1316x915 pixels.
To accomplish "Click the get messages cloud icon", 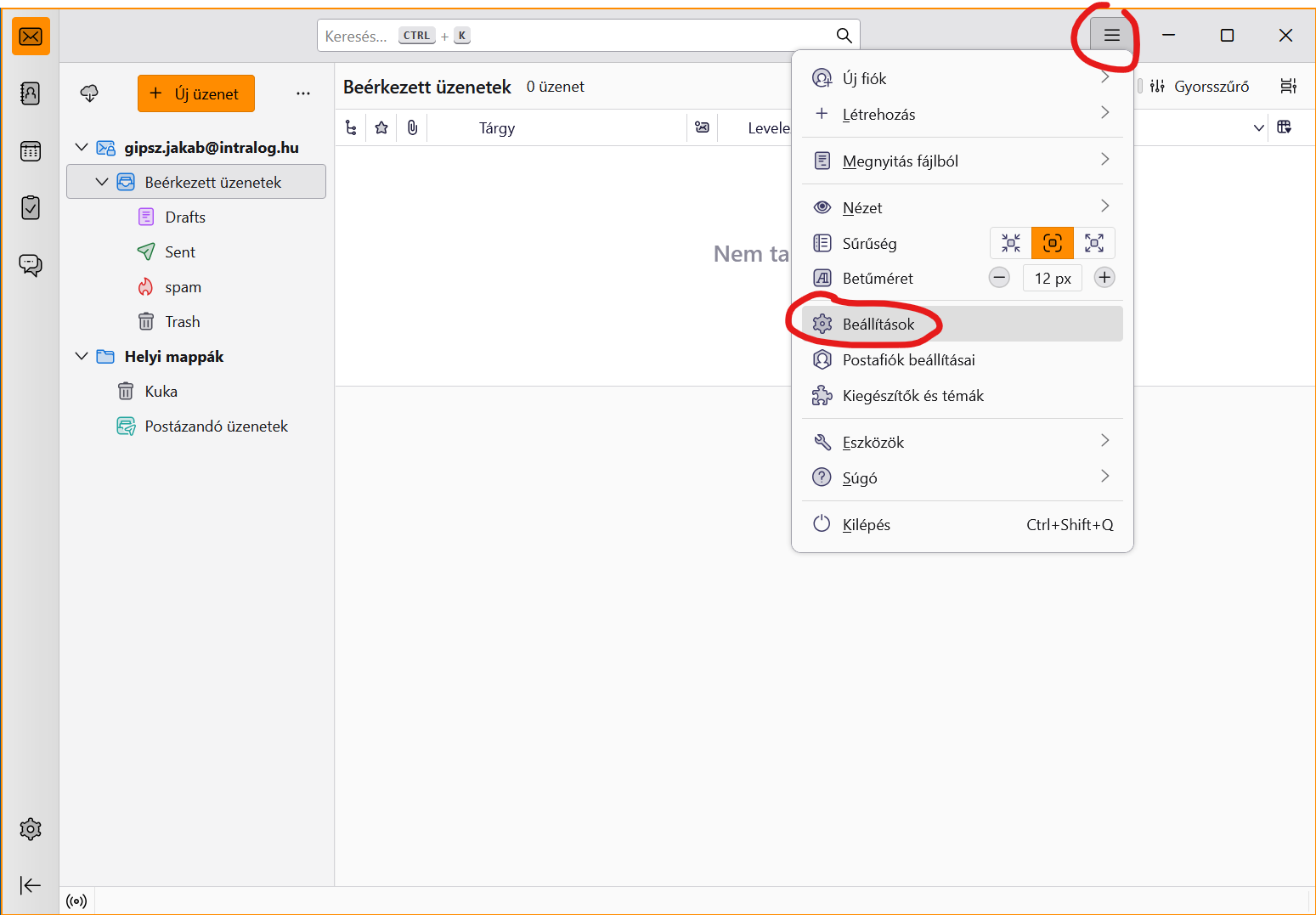I will [89, 93].
